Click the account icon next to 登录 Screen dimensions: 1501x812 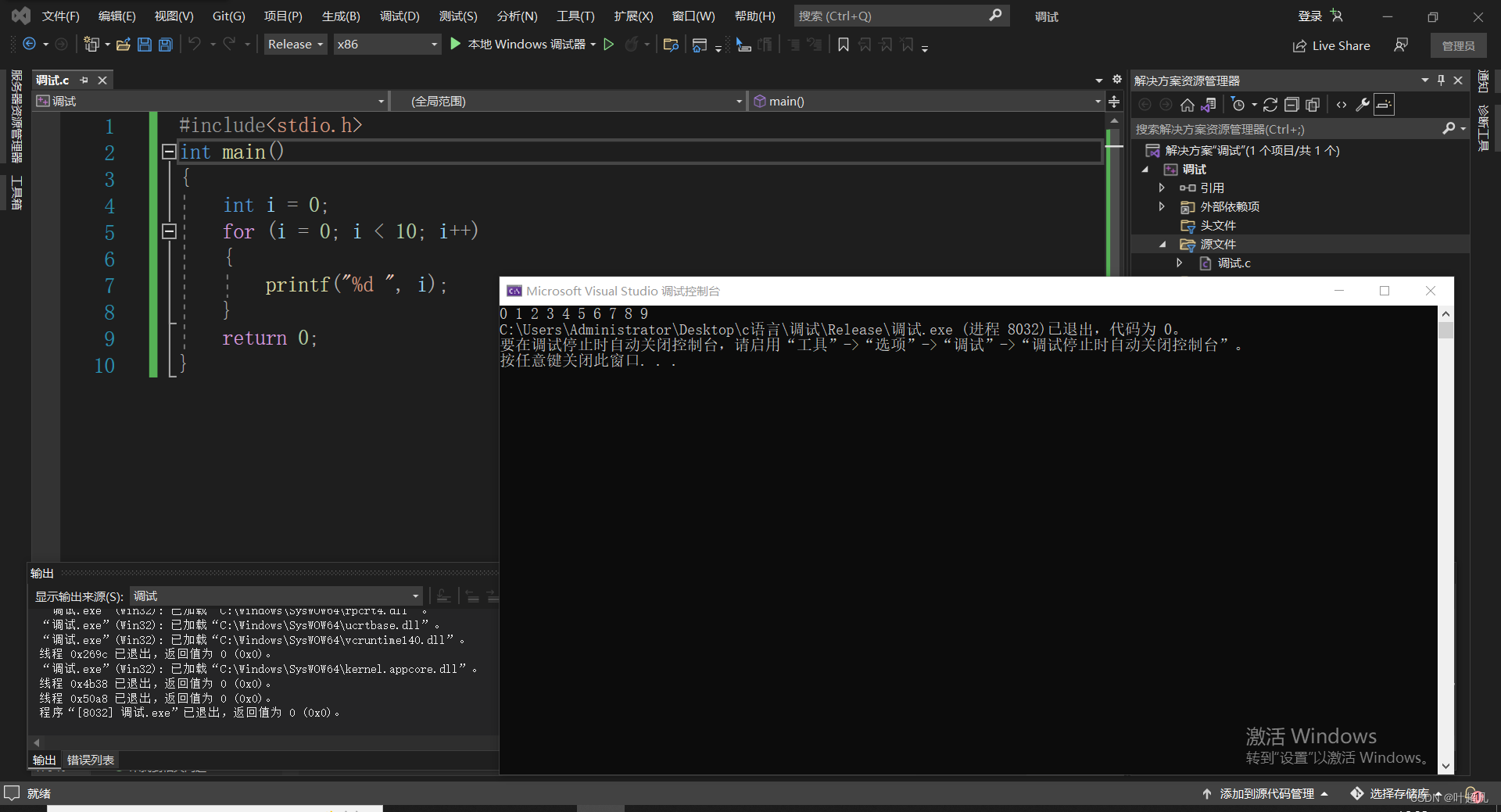tap(1336, 16)
